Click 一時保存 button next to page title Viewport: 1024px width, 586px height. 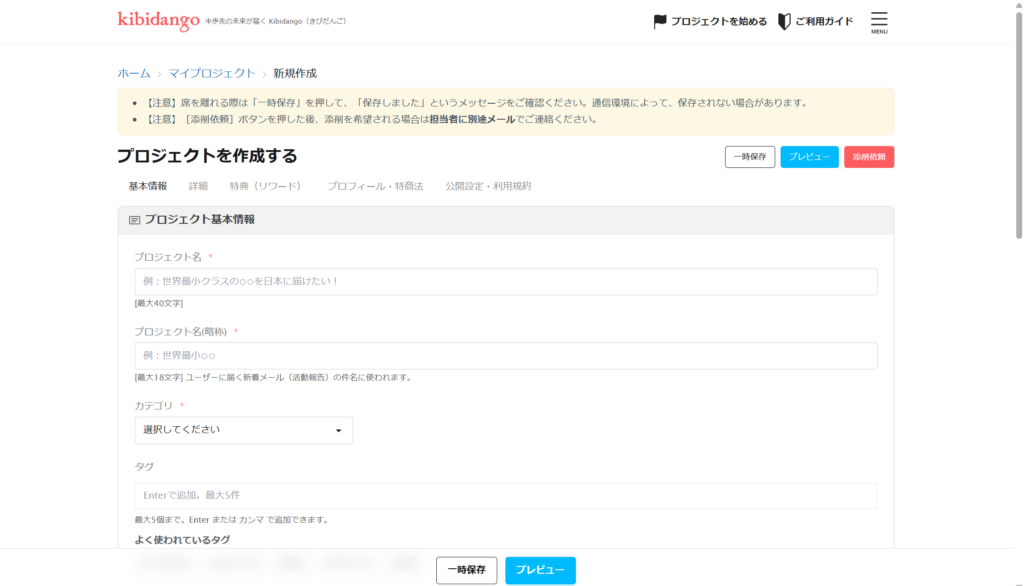749,157
